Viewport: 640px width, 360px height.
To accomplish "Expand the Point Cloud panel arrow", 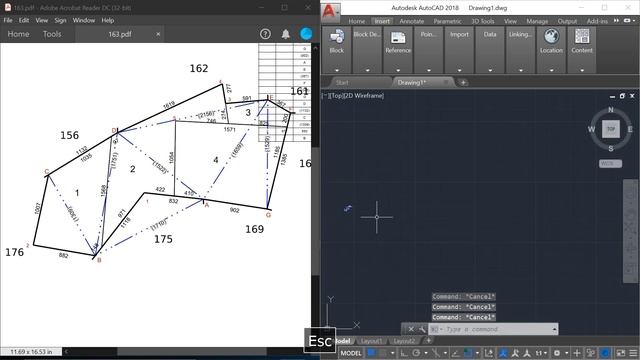I will [429, 70].
